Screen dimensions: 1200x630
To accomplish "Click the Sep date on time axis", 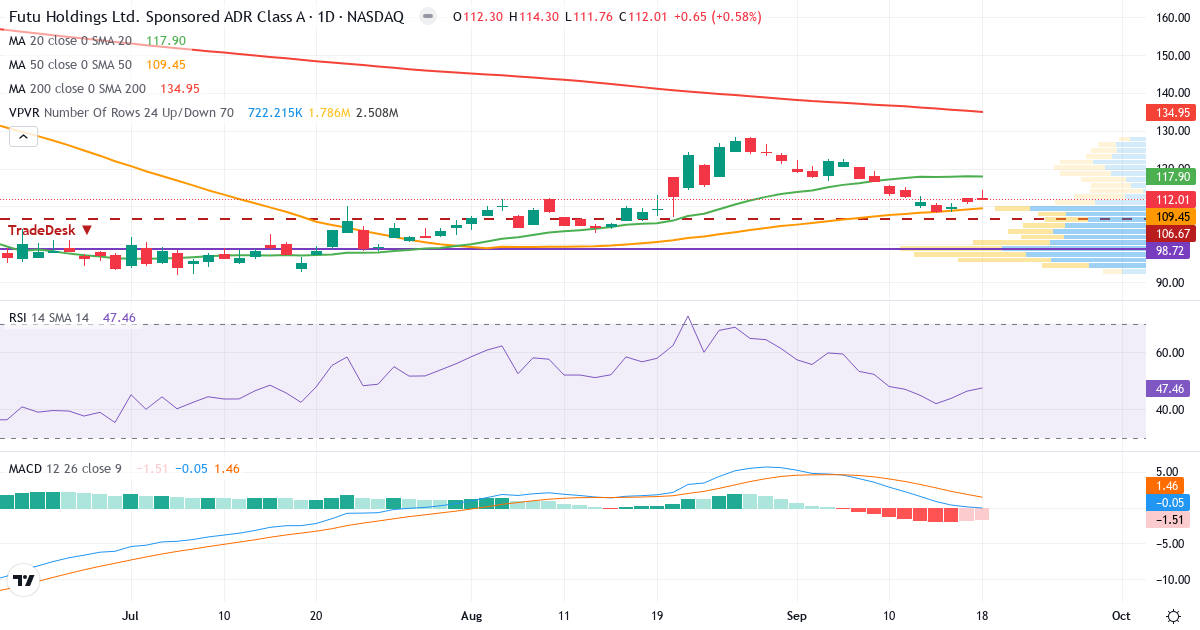I will (797, 616).
